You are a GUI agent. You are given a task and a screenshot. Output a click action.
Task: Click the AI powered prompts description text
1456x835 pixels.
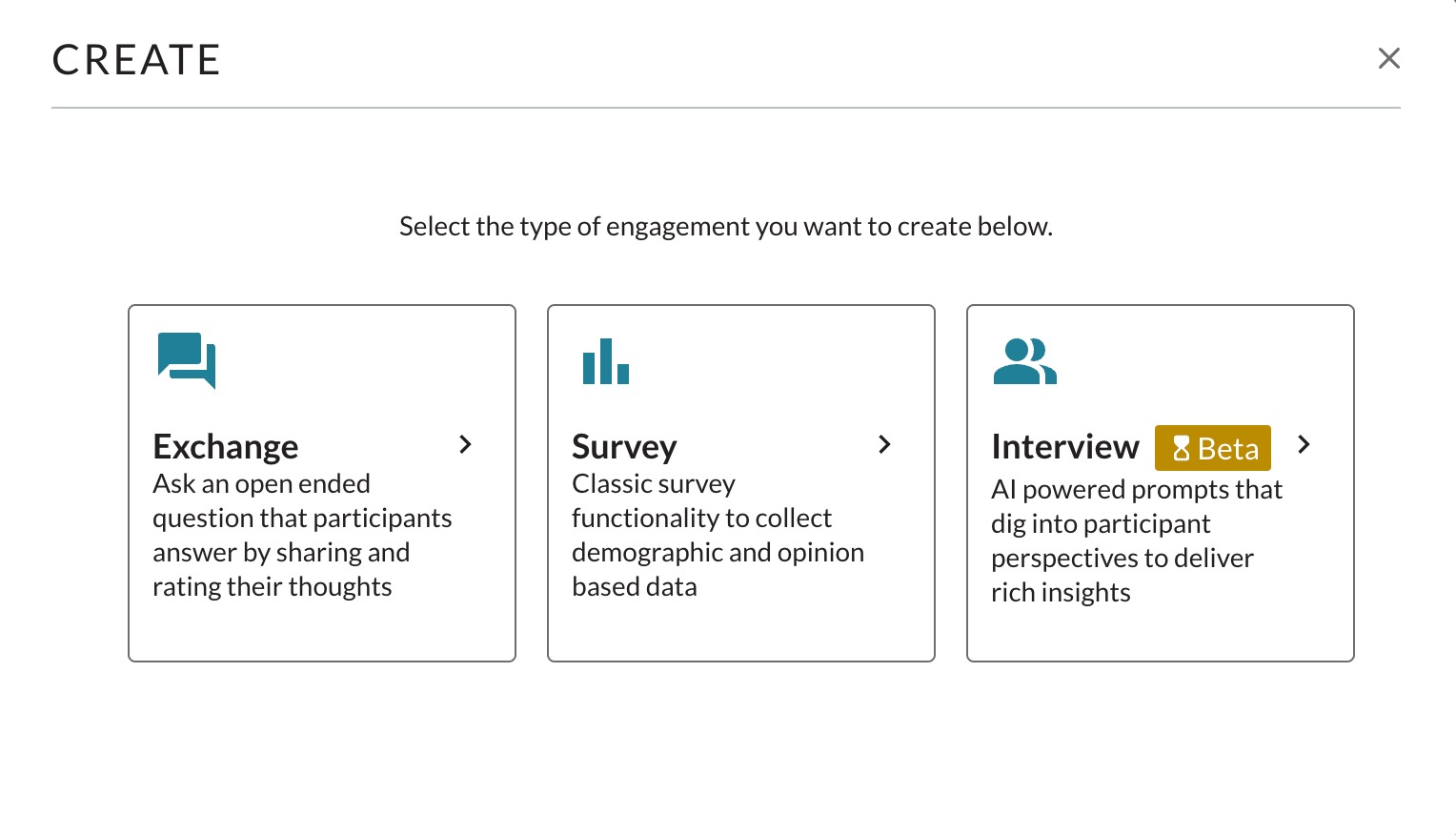pyautogui.click(x=1137, y=540)
